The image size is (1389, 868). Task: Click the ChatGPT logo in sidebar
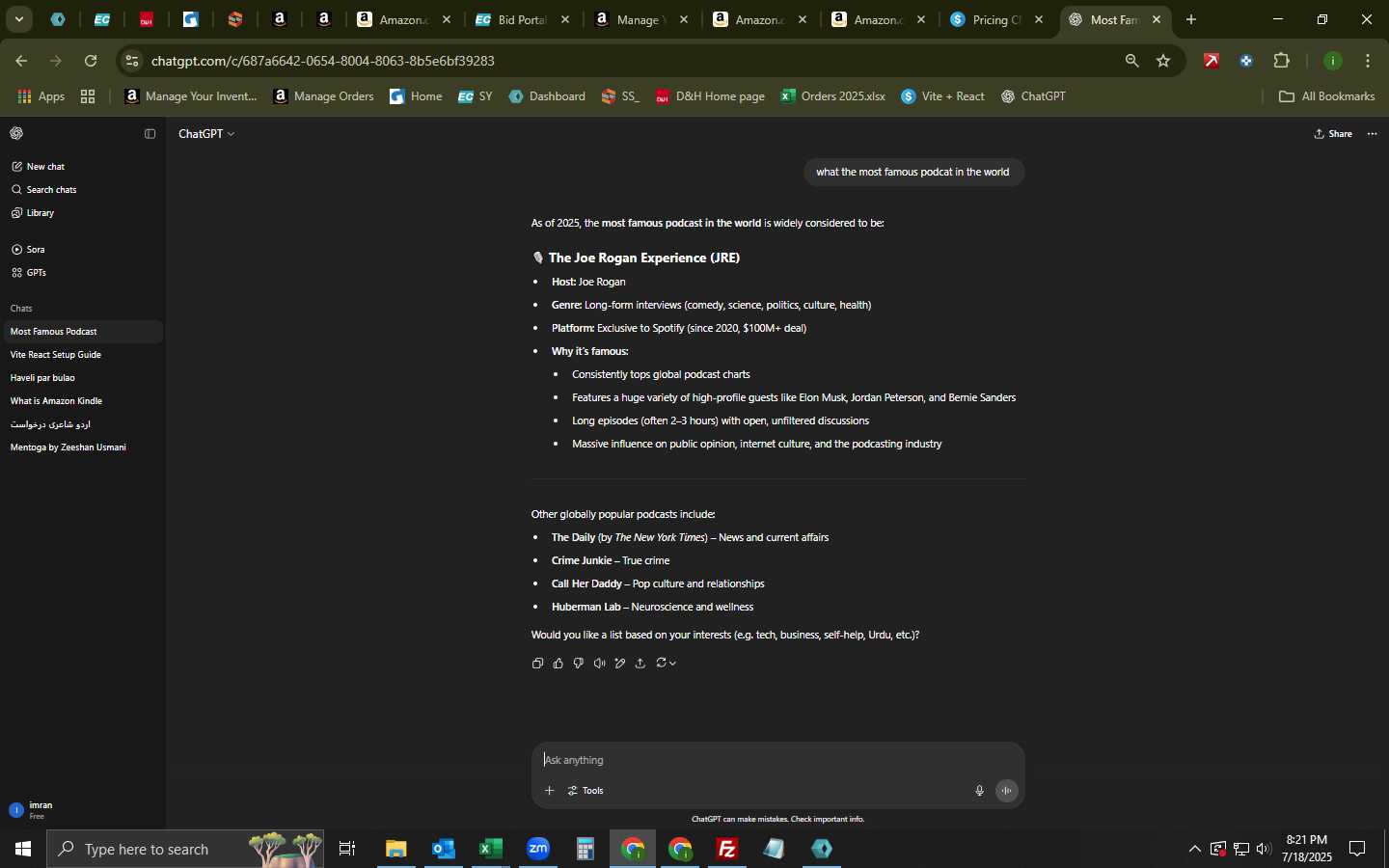tap(16, 134)
